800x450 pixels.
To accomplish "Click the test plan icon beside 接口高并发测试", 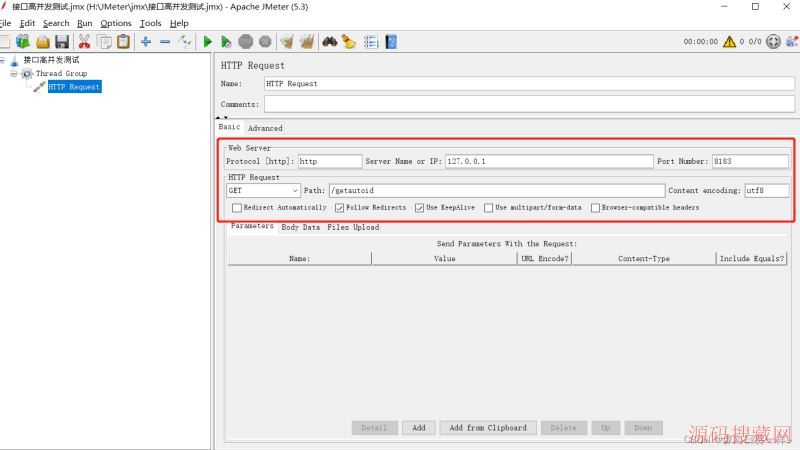I will click(14, 60).
